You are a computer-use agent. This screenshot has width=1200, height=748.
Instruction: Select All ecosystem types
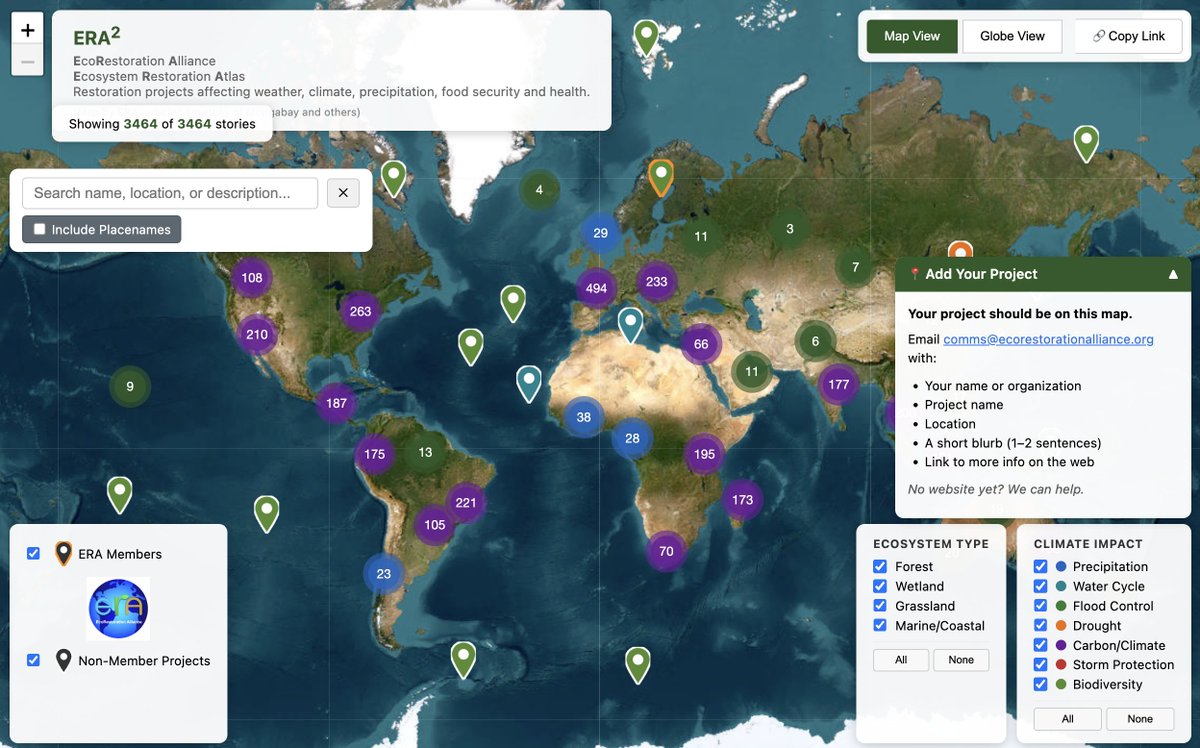coord(901,660)
